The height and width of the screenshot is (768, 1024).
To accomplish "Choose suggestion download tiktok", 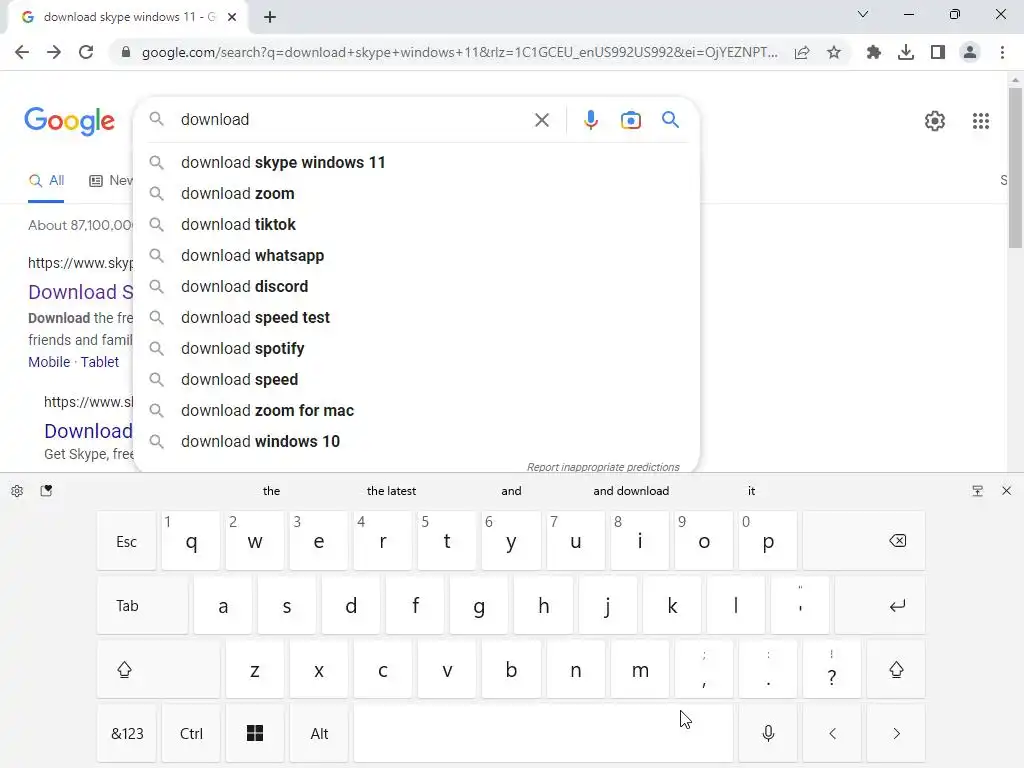I will click(416, 225).
